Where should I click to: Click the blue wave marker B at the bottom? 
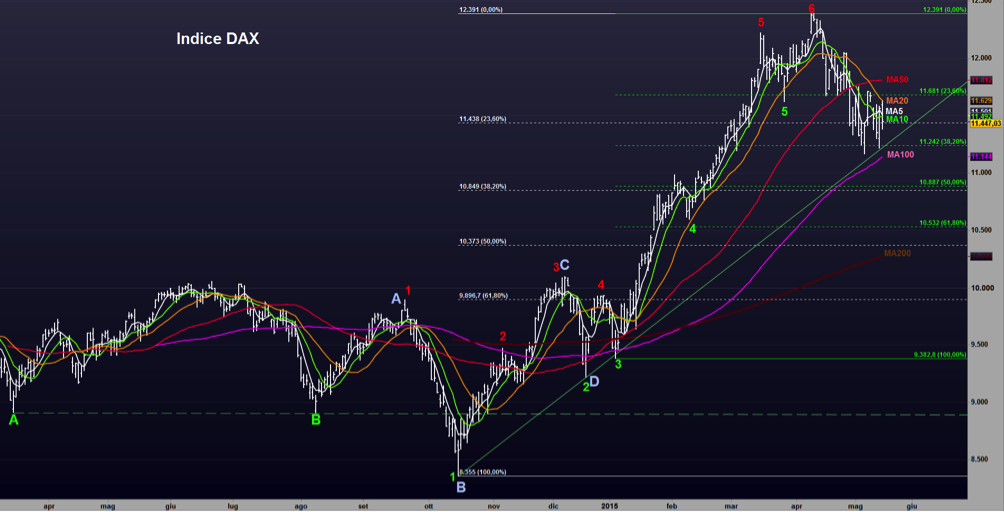[461, 488]
